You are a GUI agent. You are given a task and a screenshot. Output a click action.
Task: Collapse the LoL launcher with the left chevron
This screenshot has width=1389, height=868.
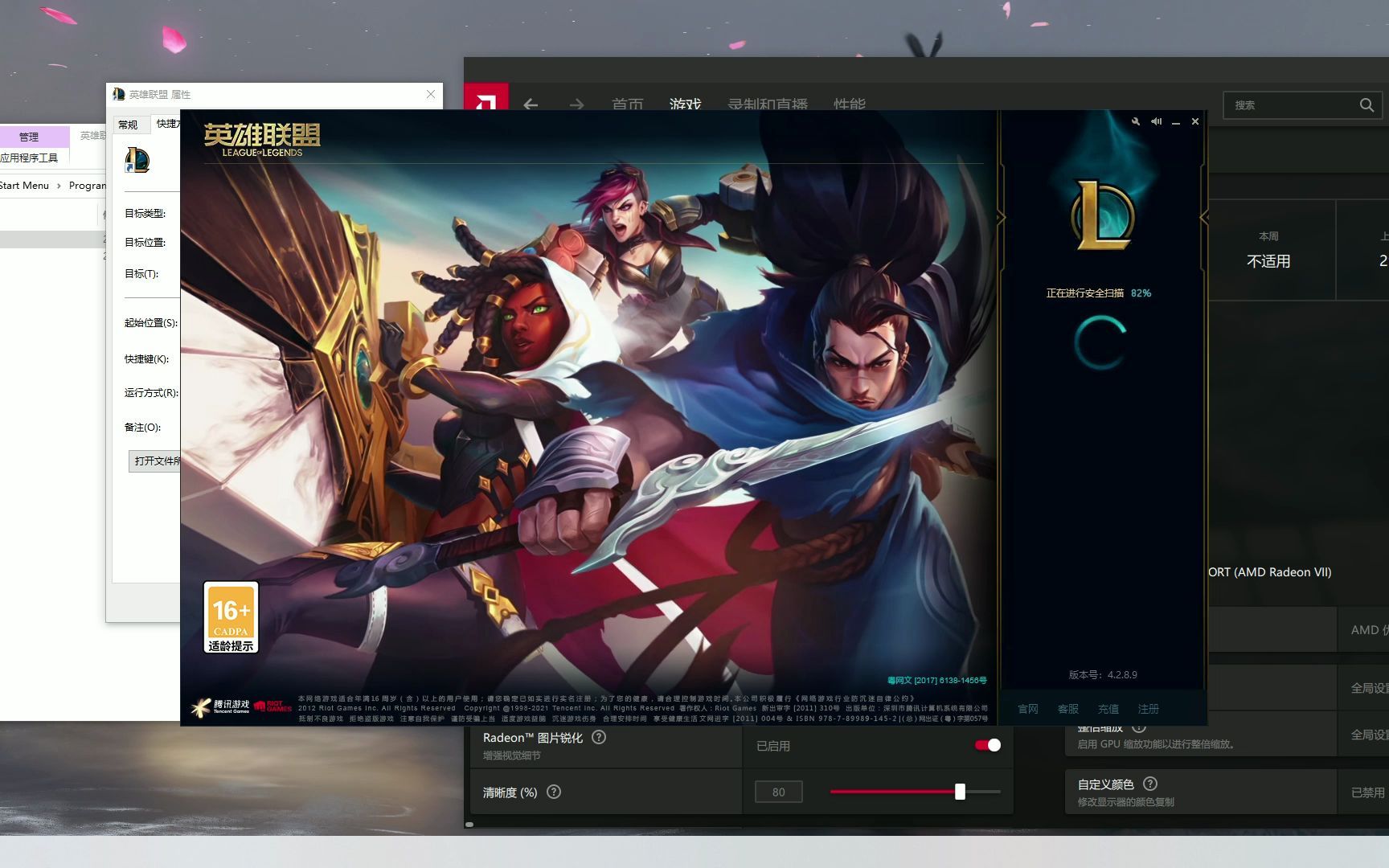point(1002,218)
